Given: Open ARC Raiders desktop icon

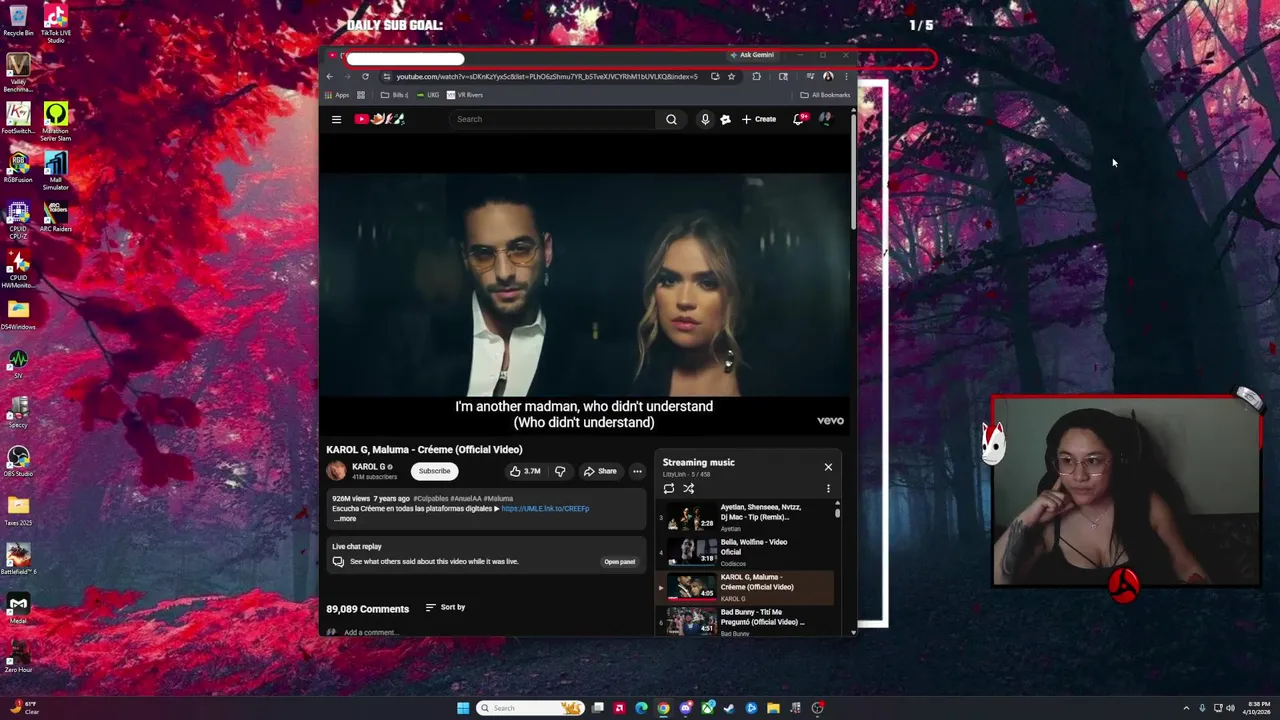Looking at the screenshot, I should (x=55, y=216).
